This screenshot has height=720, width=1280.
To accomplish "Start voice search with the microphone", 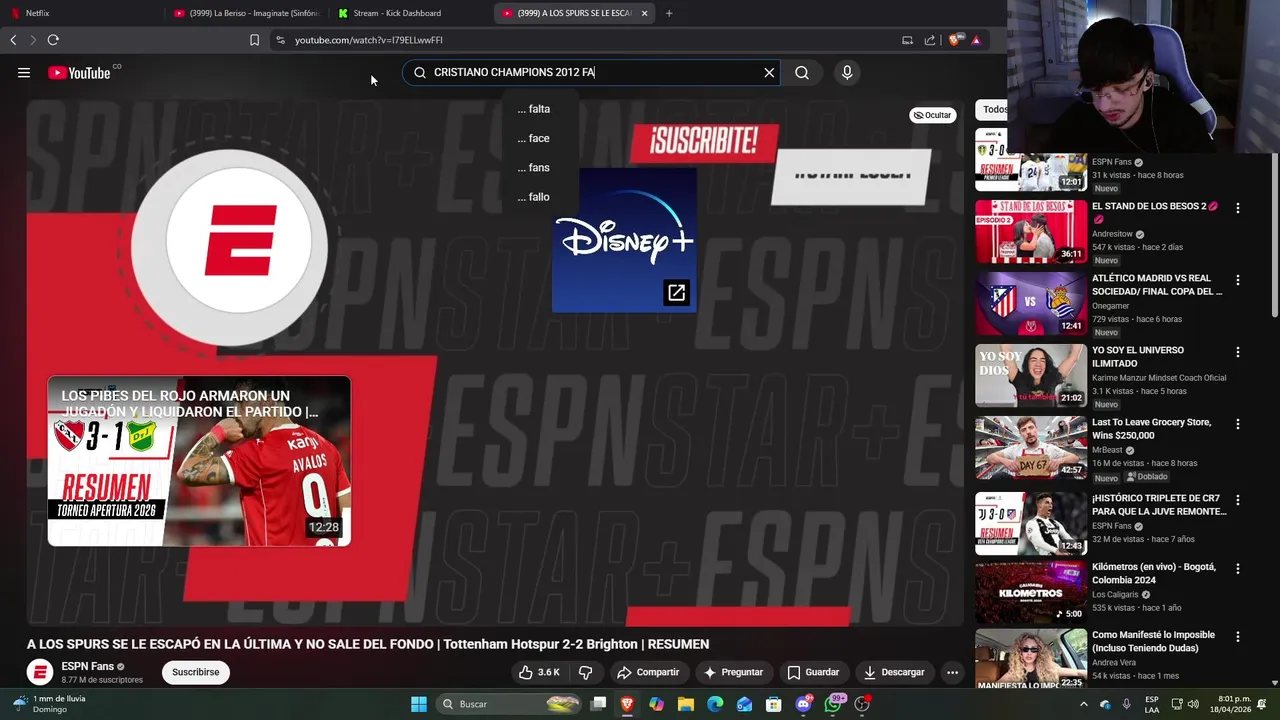I will tap(847, 72).
